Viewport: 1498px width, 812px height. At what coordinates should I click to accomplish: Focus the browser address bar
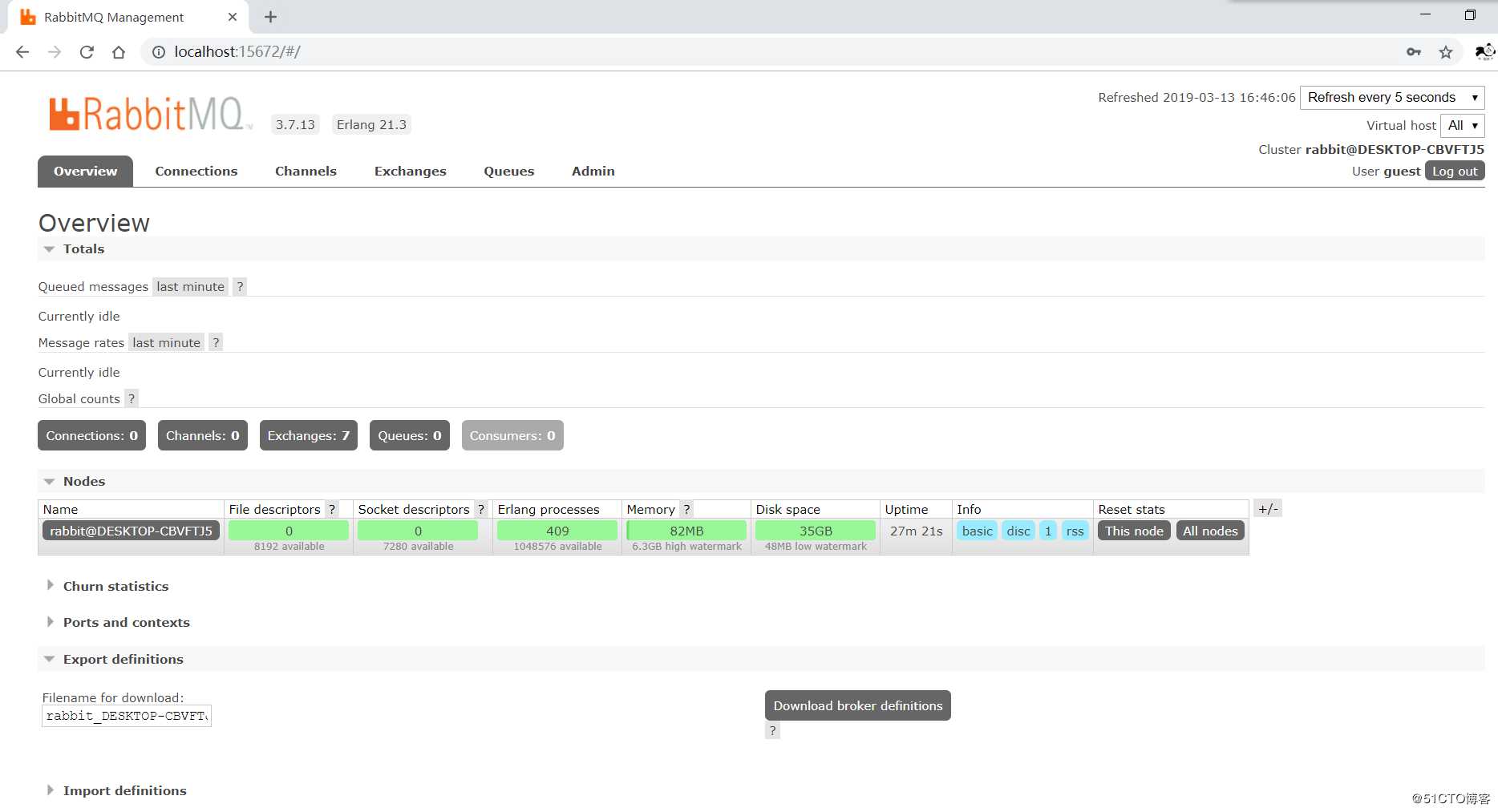pos(770,52)
